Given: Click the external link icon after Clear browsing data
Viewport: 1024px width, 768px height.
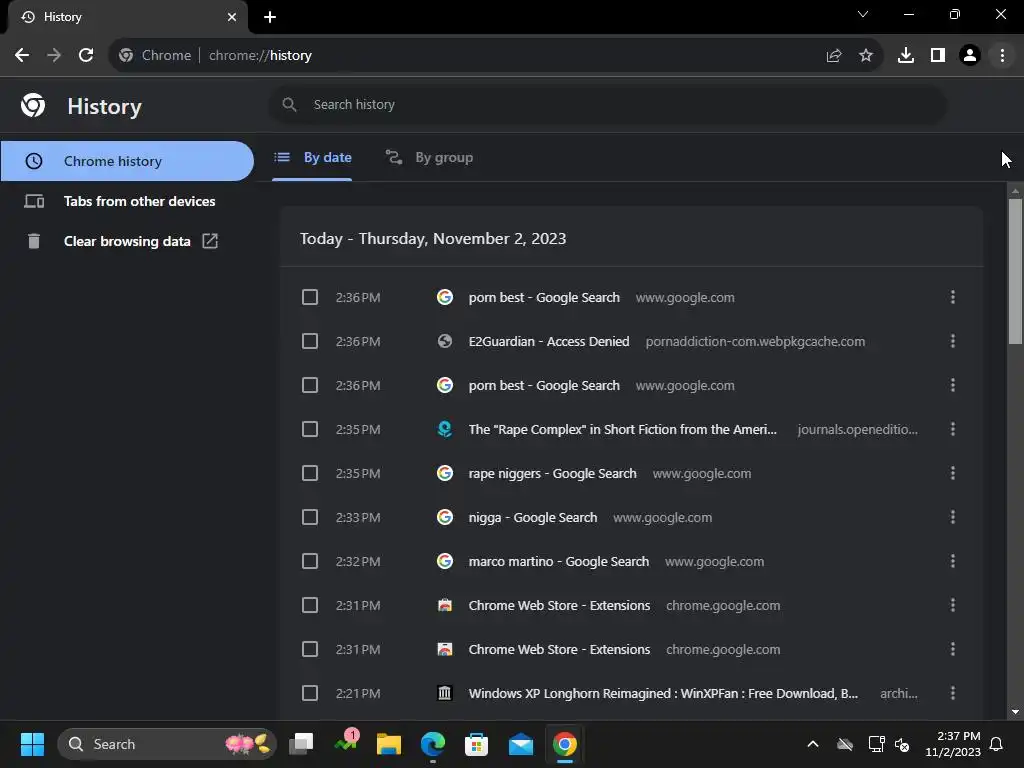Looking at the screenshot, I should (210, 241).
